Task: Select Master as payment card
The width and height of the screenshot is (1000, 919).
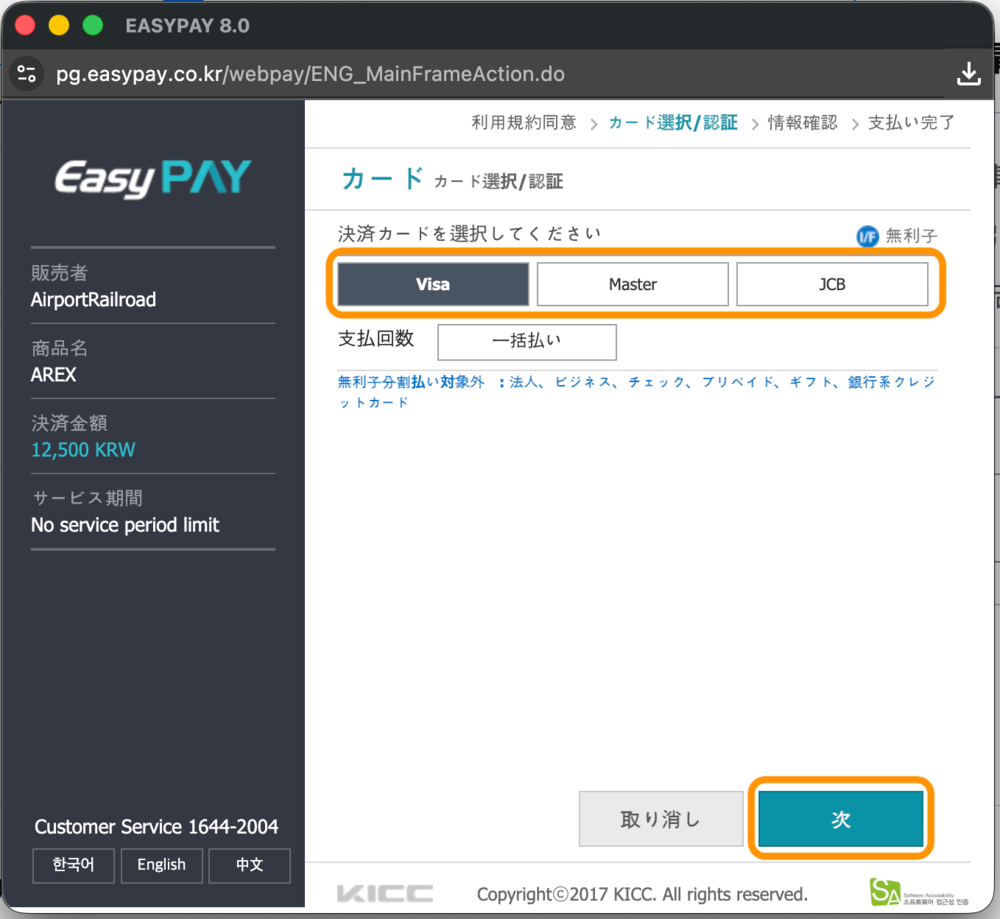Action: click(x=632, y=284)
